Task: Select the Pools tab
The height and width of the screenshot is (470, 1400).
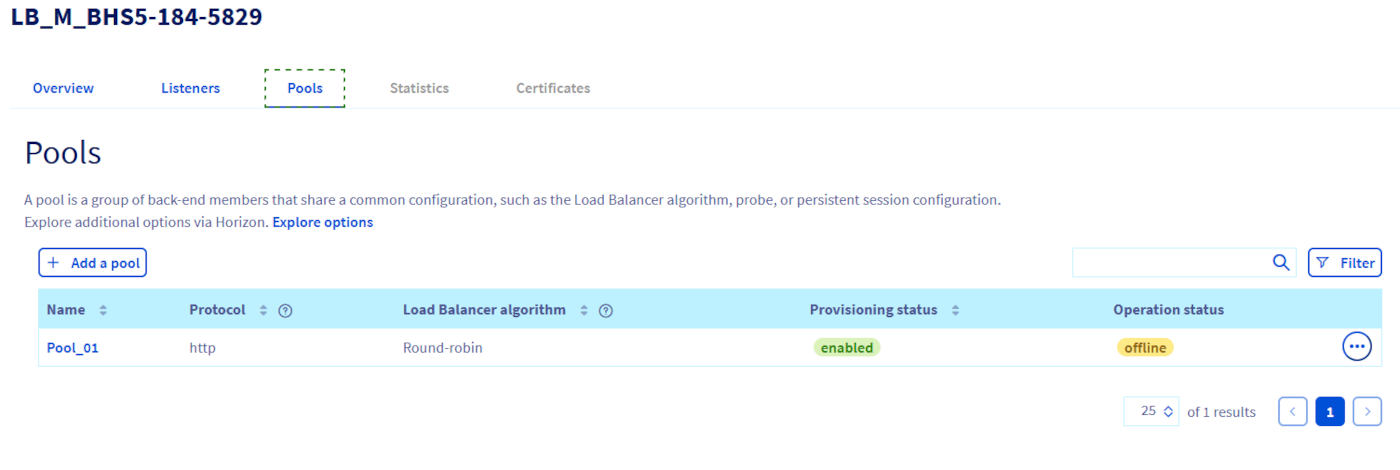Action: tap(305, 88)
